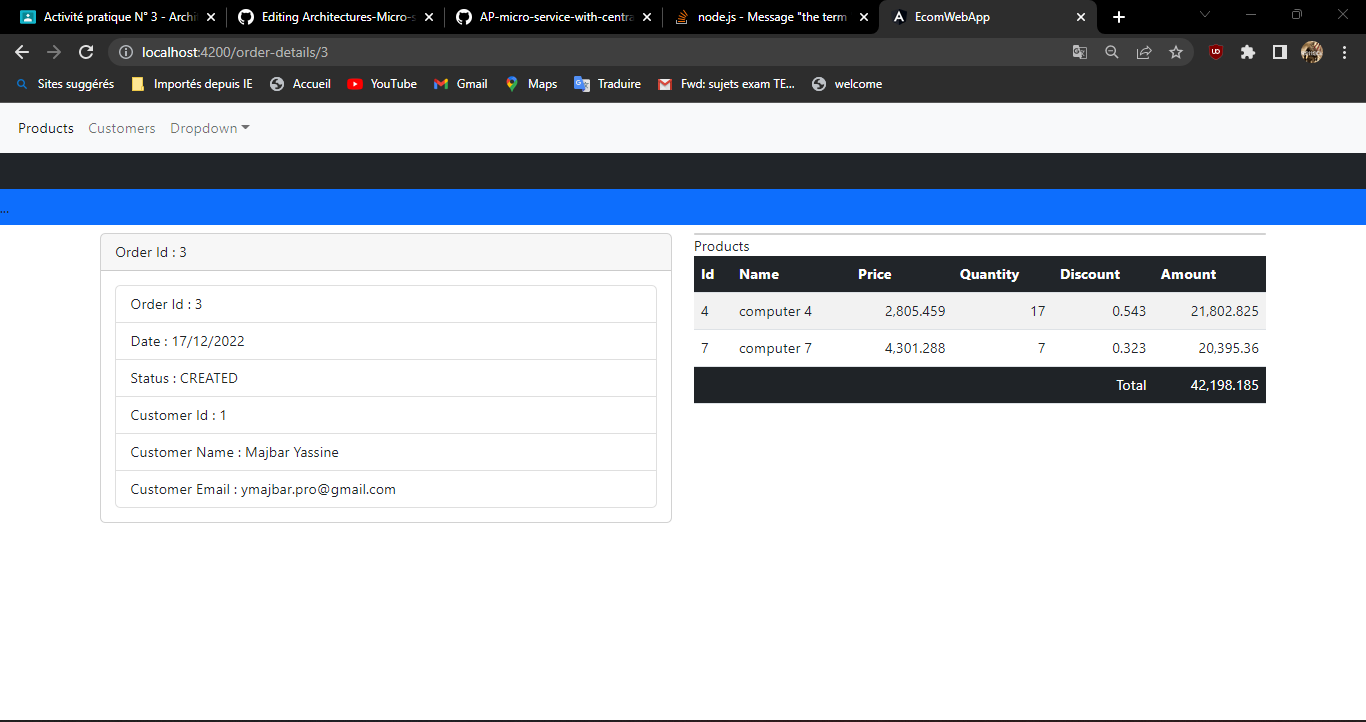Open the share icon next to the star
The image size is (1366, 722).
(x=1144, y=52)
